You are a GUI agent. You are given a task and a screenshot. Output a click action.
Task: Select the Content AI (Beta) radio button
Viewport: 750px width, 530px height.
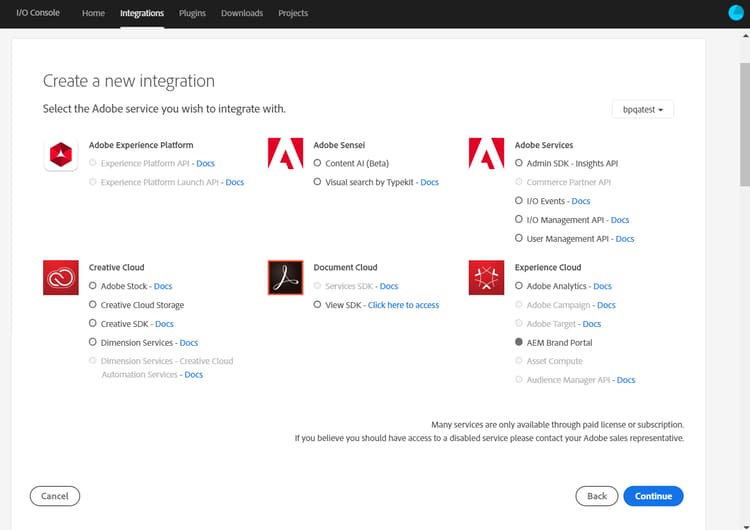point(317,163)
